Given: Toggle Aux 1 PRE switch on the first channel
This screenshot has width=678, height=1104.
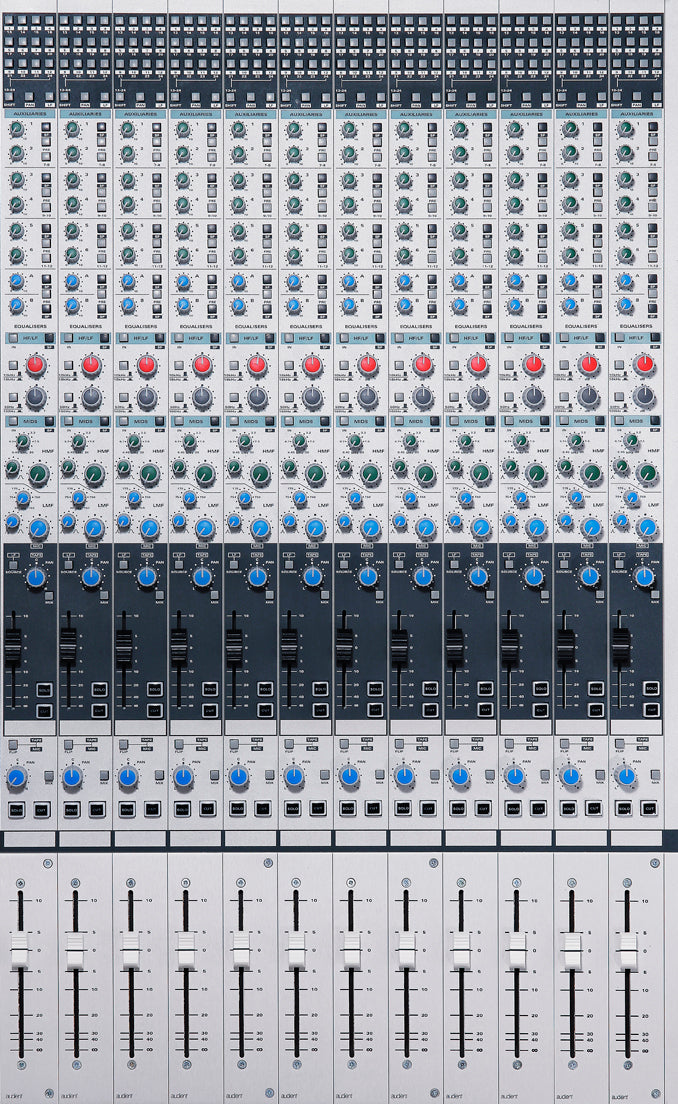Looking at the screenshot, I should pyautogui.click(x=47, y=143).
